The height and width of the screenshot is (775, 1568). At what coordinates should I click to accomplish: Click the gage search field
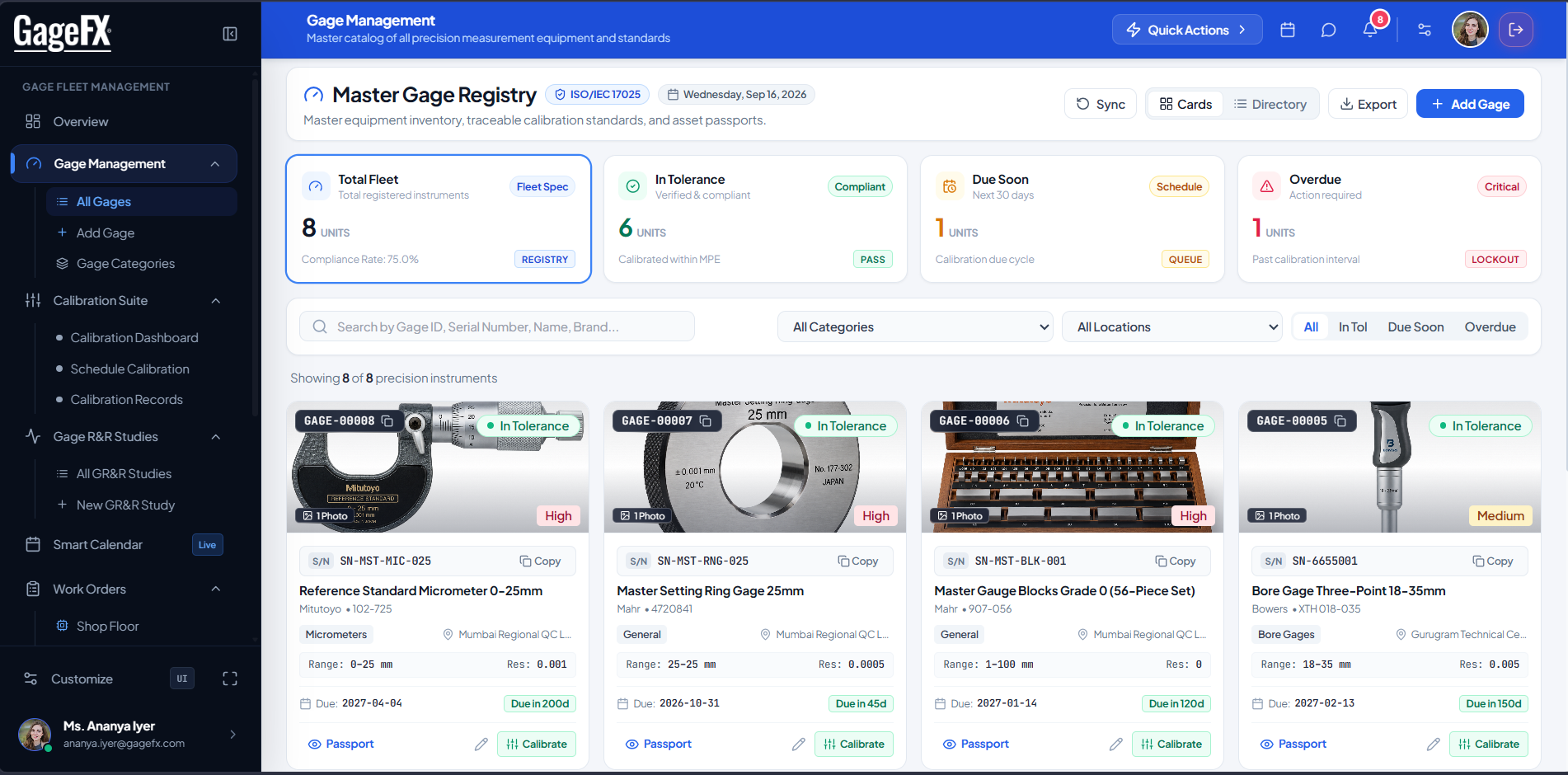click(x=497, y=327)
